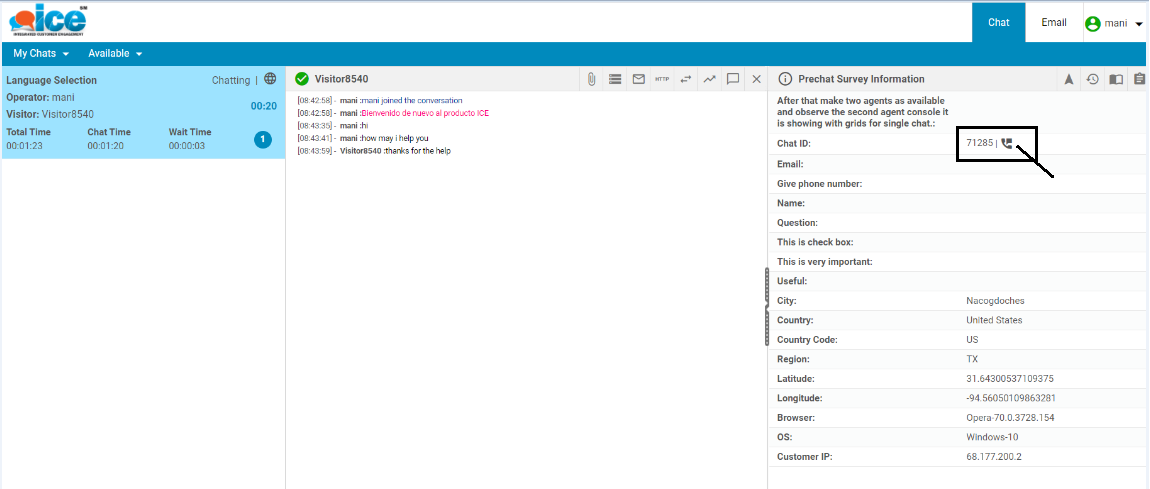Click the HTTP push URL icon
The width and height of the screenshot is (1150, 489).
[x=662, y=79]
